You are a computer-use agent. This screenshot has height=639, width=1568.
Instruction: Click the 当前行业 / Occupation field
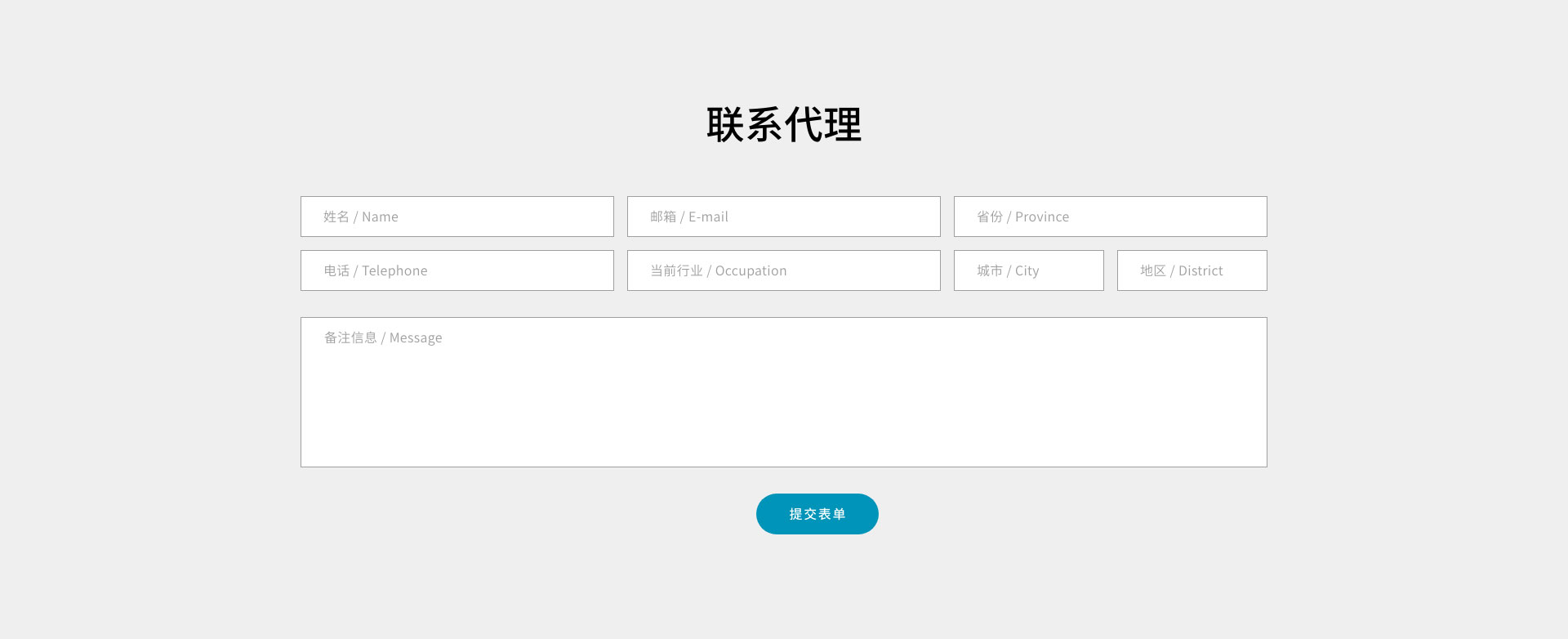pyautogui.click(x=784, y=270)
